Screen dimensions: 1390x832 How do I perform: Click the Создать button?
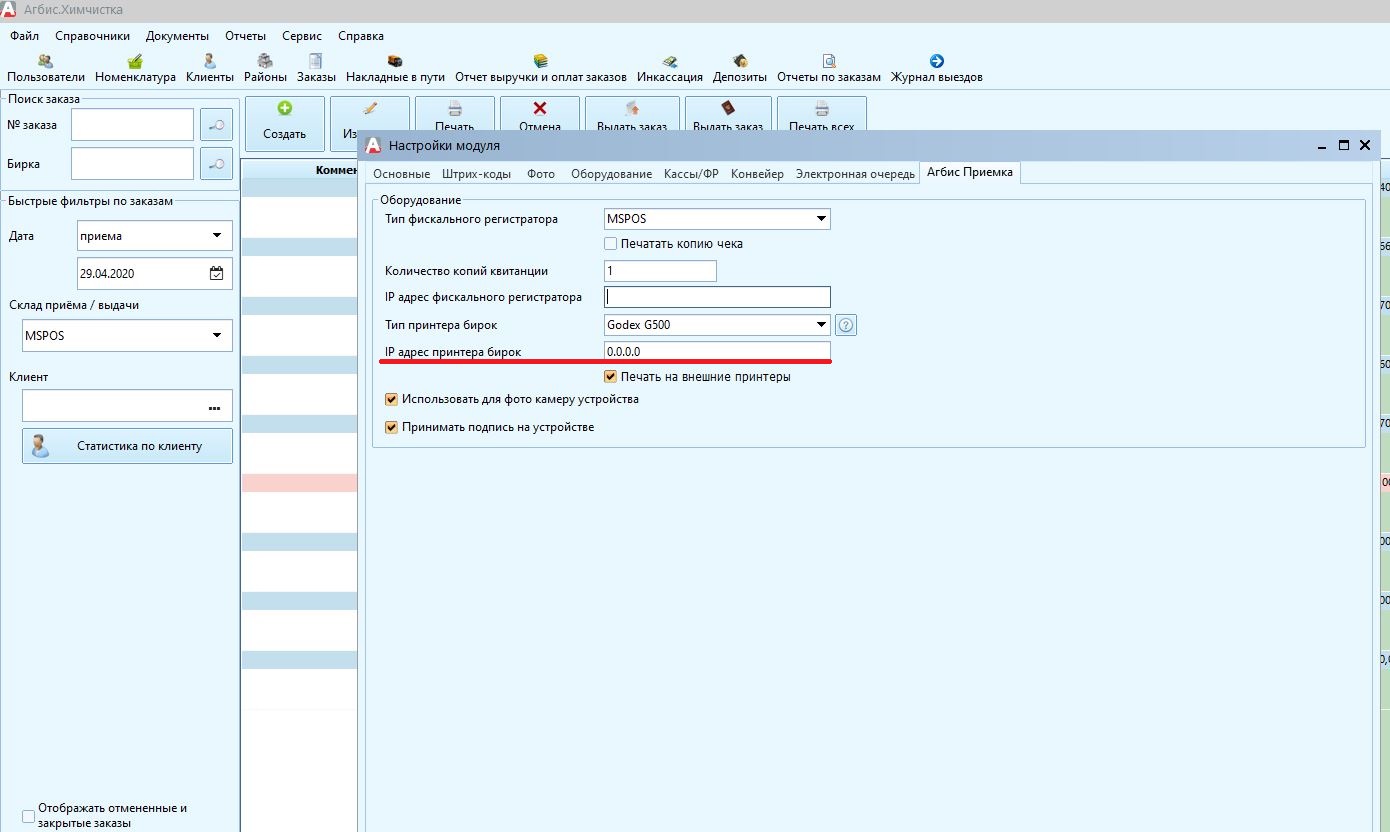(285, 122)
